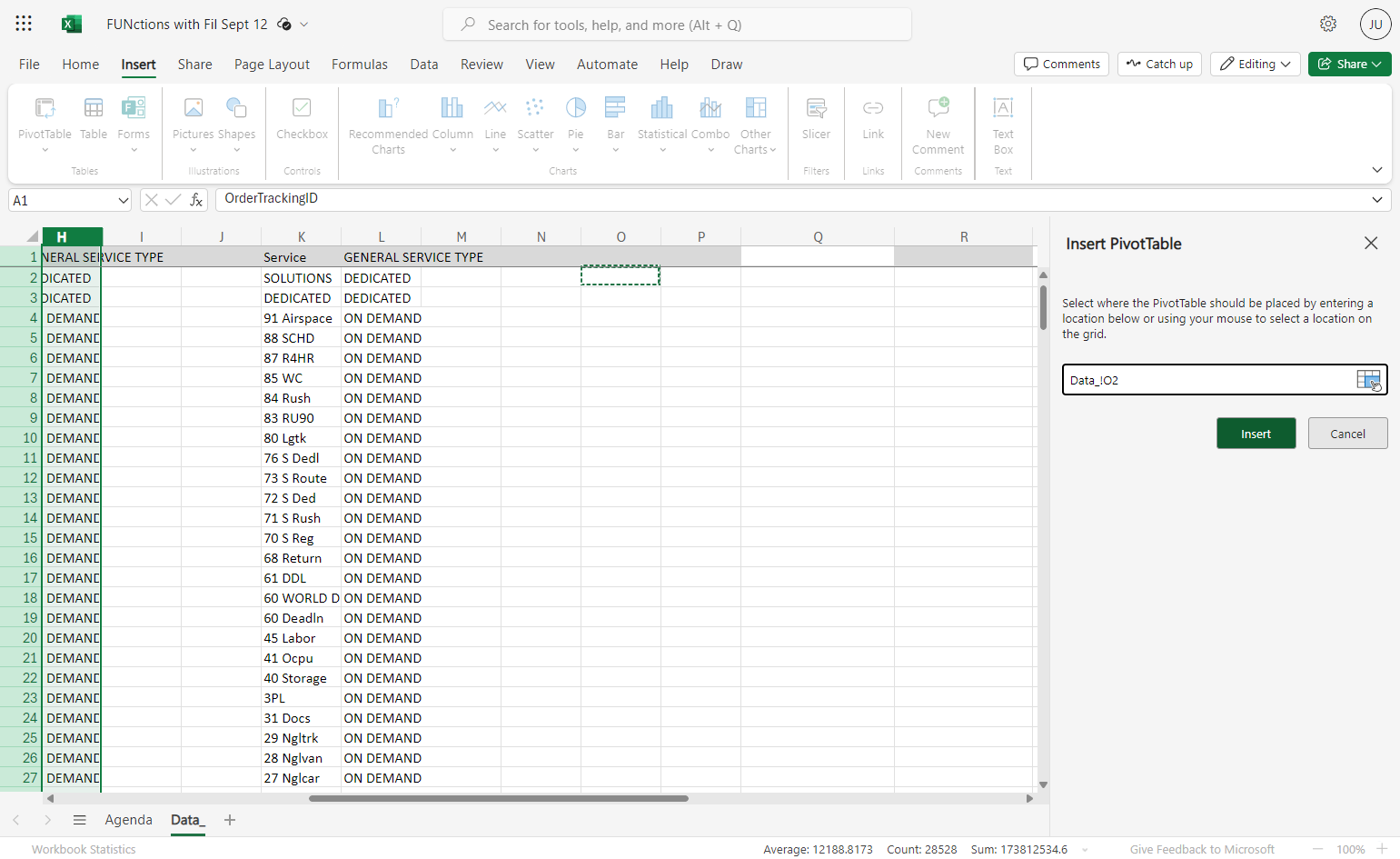
Task: Insert a New Comment
Action: pos(938,125)
